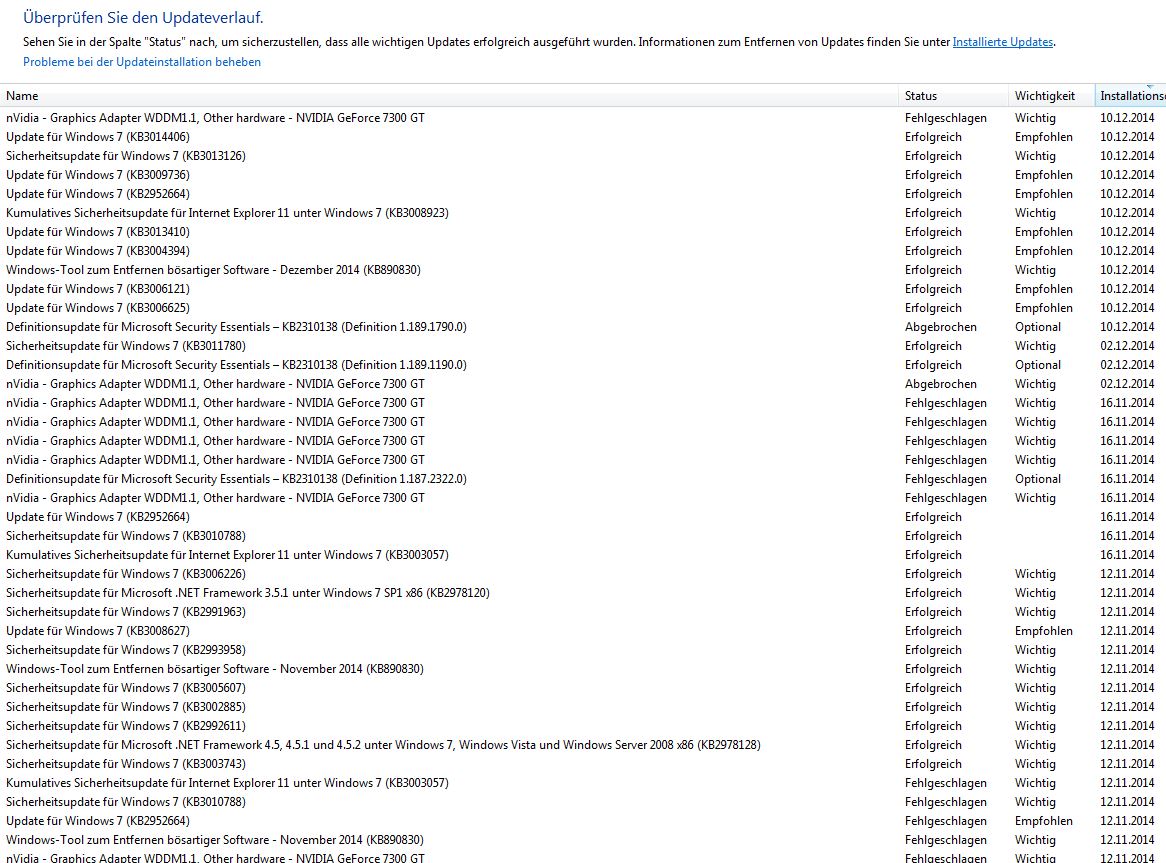Select Sicherheitsupdate für Windows 7 (KB2992611)
Screen dimensions: 1166x863
(x=583, y=726)
